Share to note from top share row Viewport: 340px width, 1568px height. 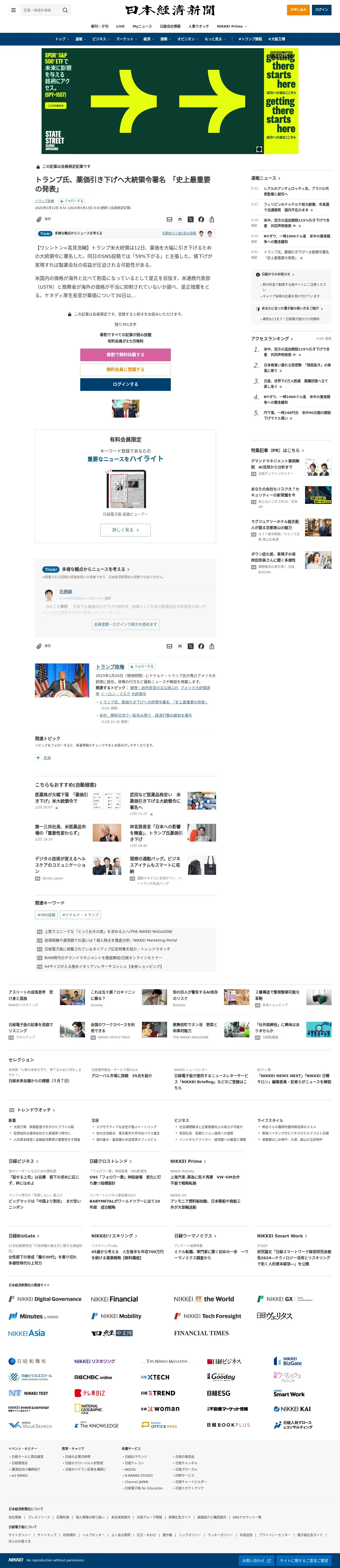tap(180, 219)
